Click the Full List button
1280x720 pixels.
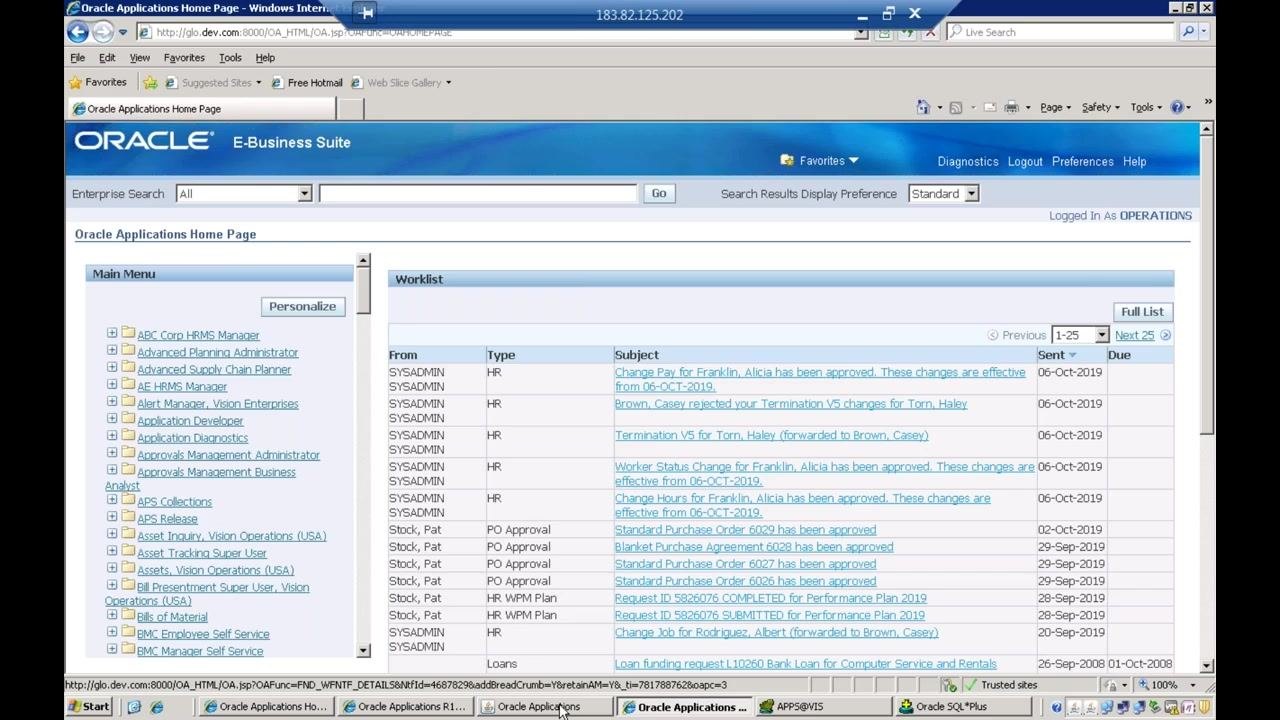(1142, 312)
